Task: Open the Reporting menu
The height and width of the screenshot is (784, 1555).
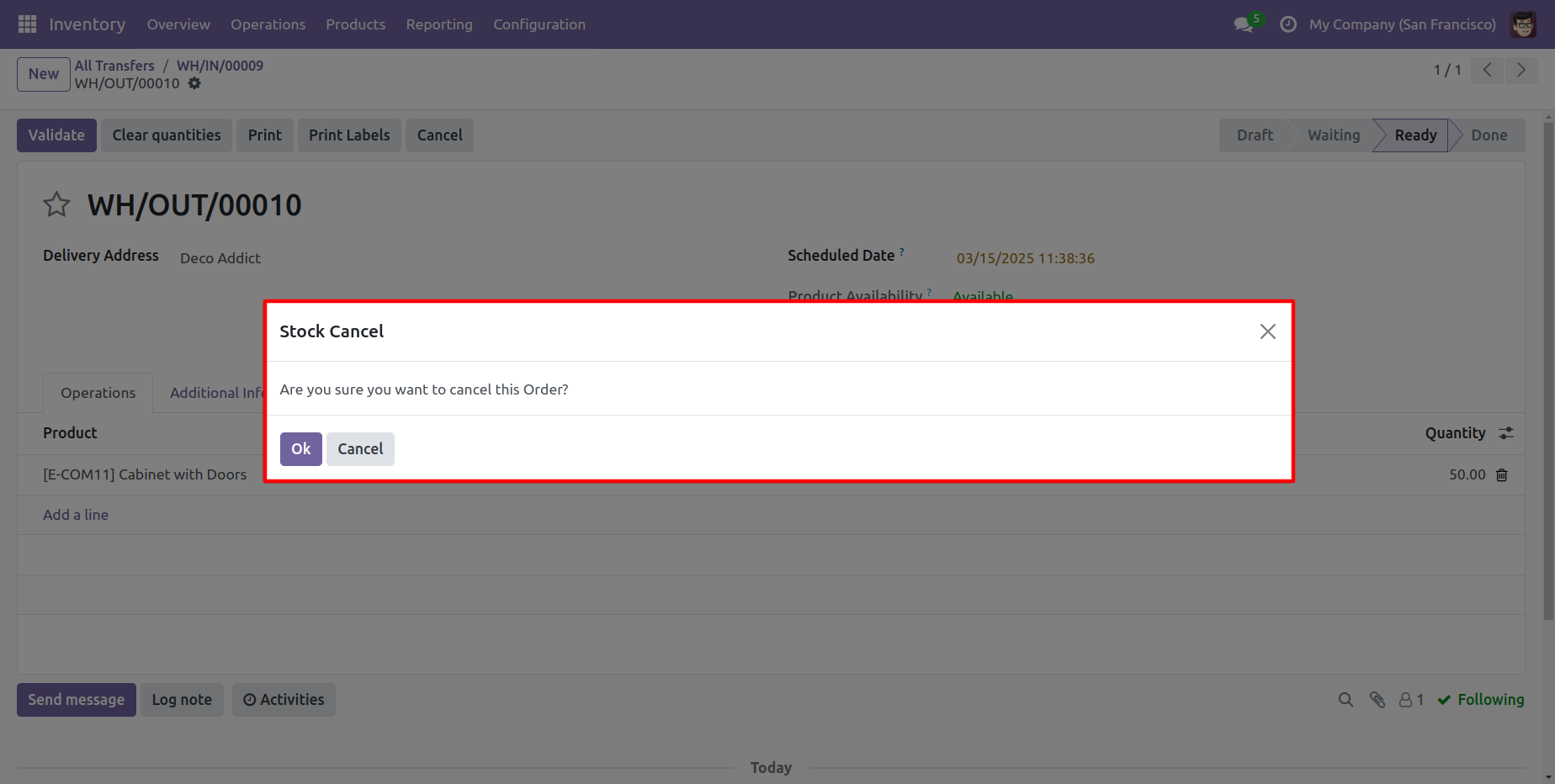Action: click(x=439, y=24)
